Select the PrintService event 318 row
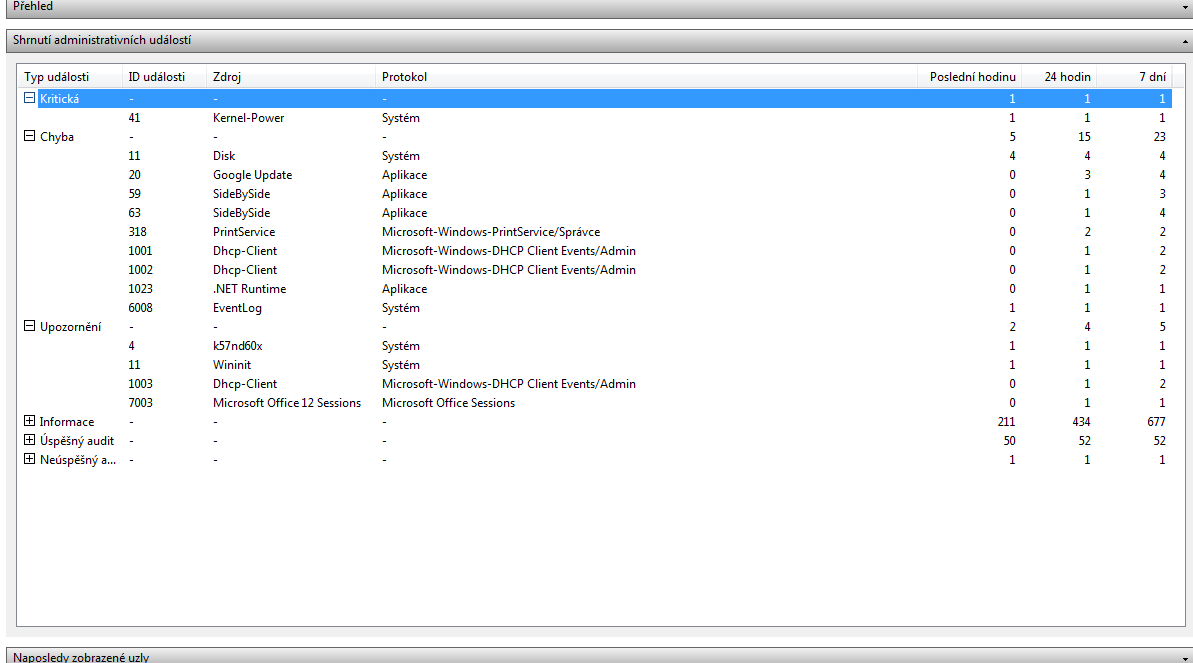 click(245, 232)
